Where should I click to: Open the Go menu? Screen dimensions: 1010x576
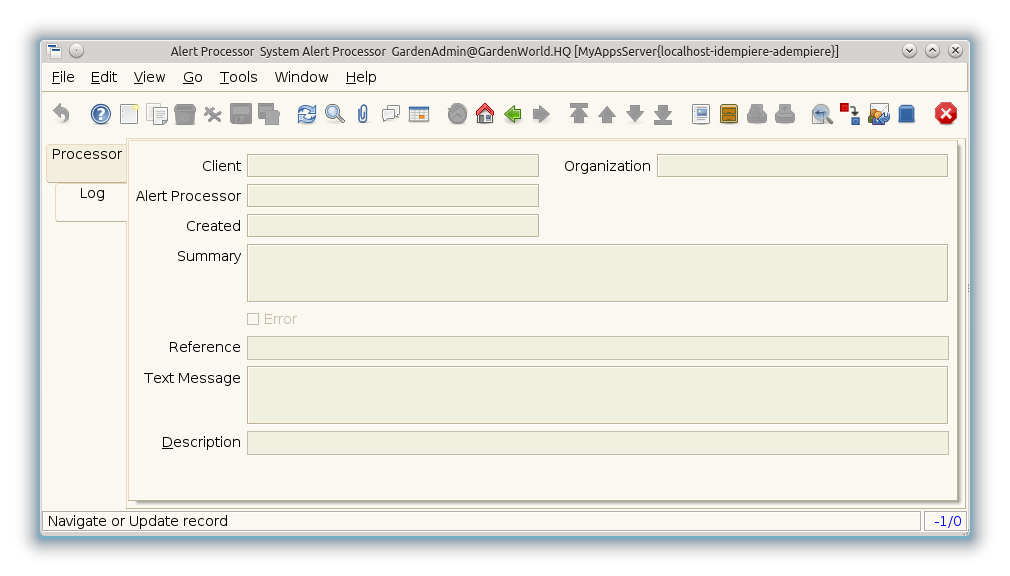[x=193, y=77]
